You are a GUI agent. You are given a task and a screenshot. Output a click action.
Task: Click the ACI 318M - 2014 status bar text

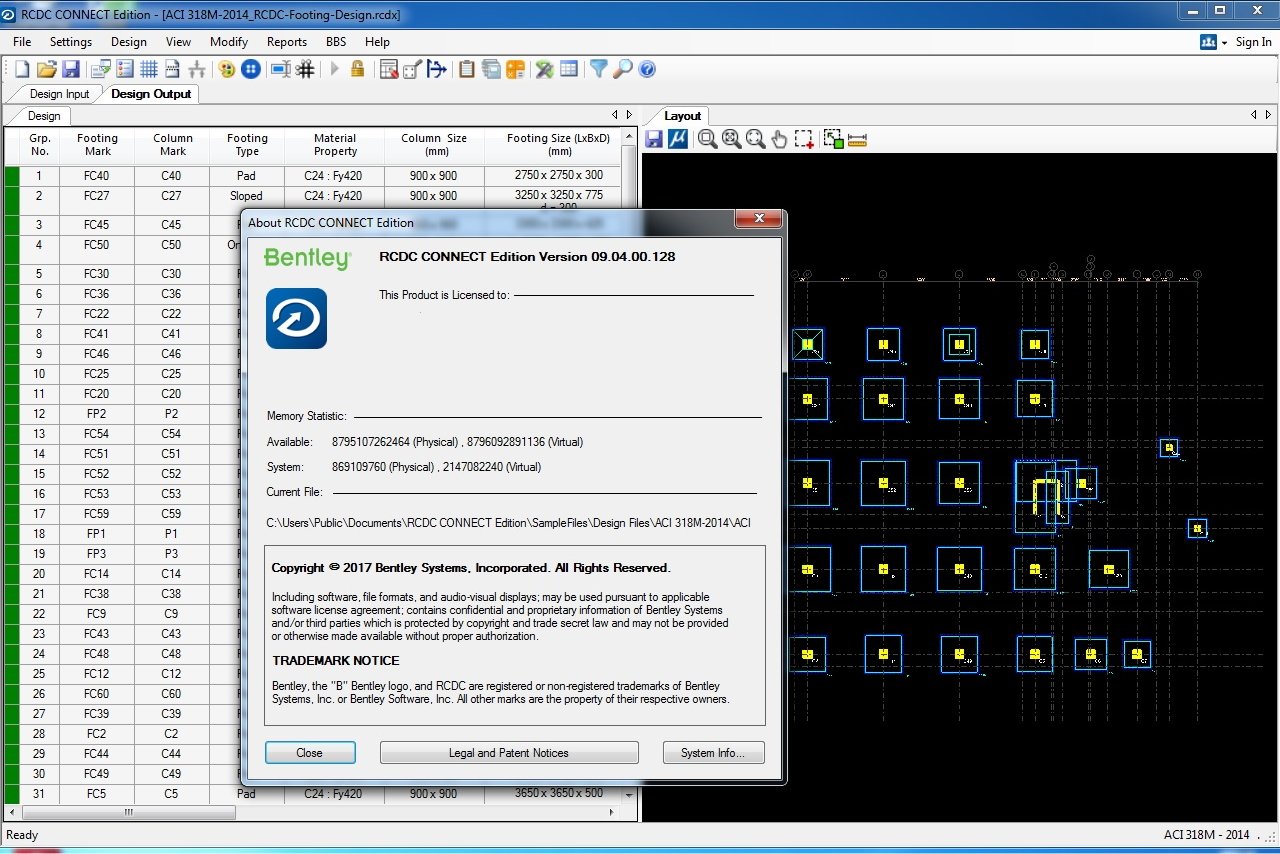click(1206, 835)
